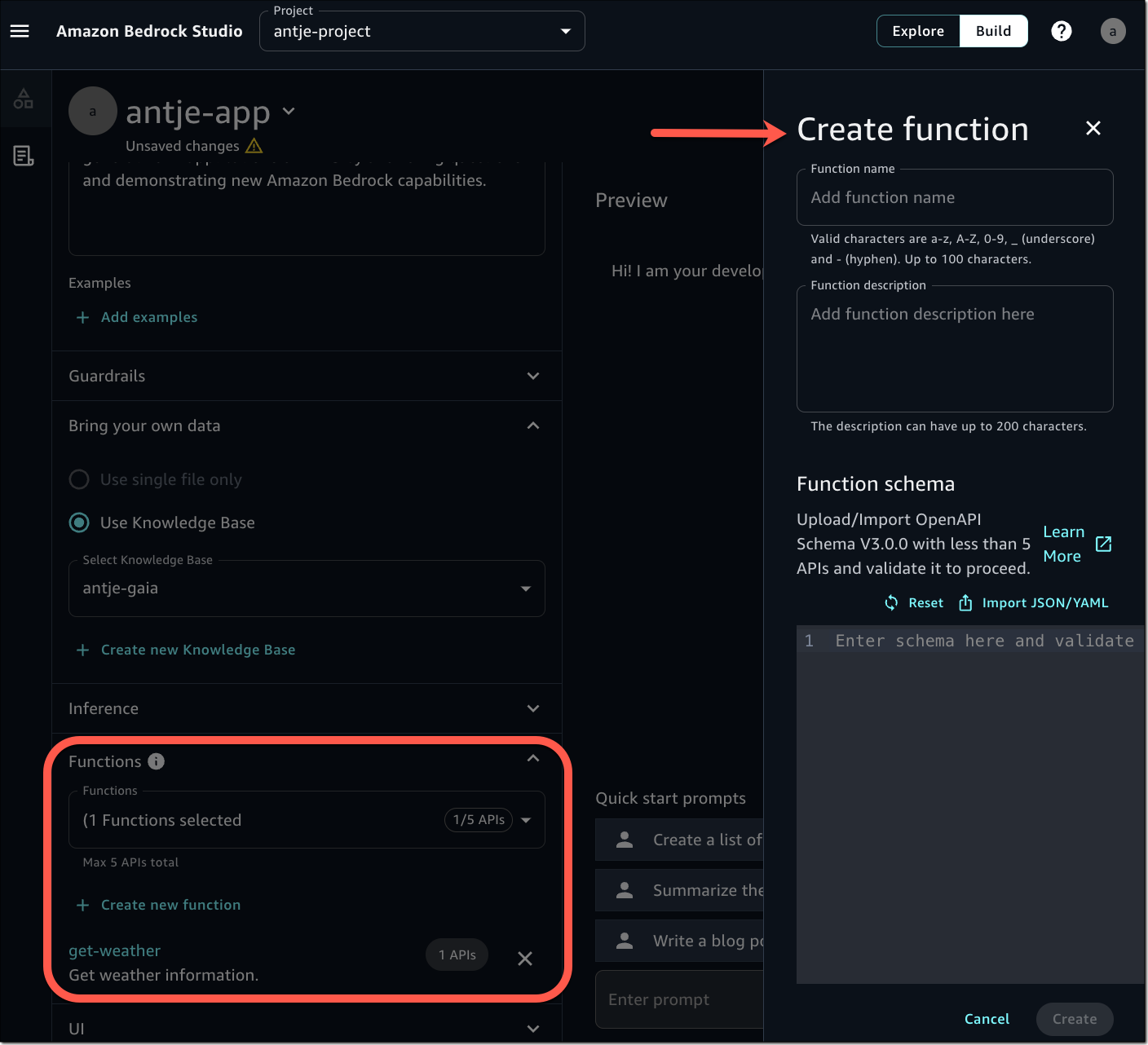Focus the Function description text area

pos(955,349)
